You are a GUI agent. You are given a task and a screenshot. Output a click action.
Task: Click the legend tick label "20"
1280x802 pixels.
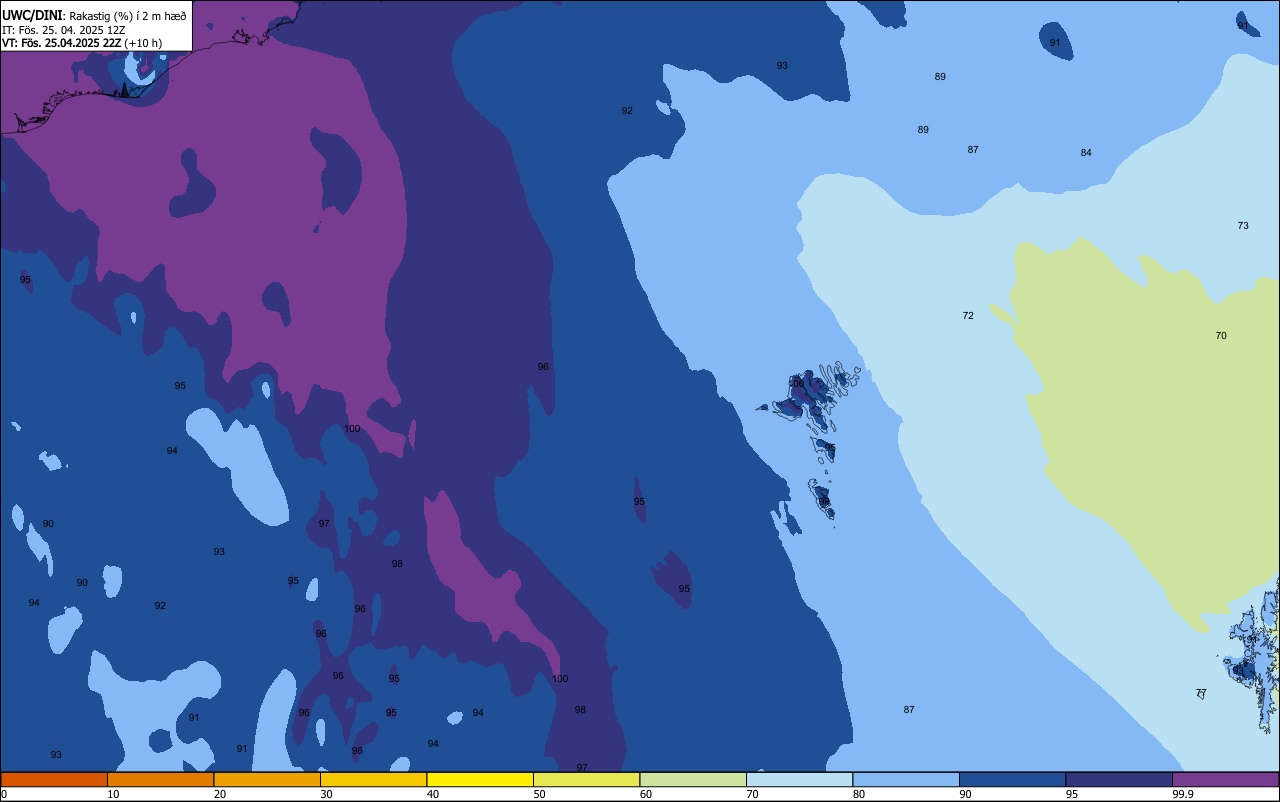pos(220,794)
